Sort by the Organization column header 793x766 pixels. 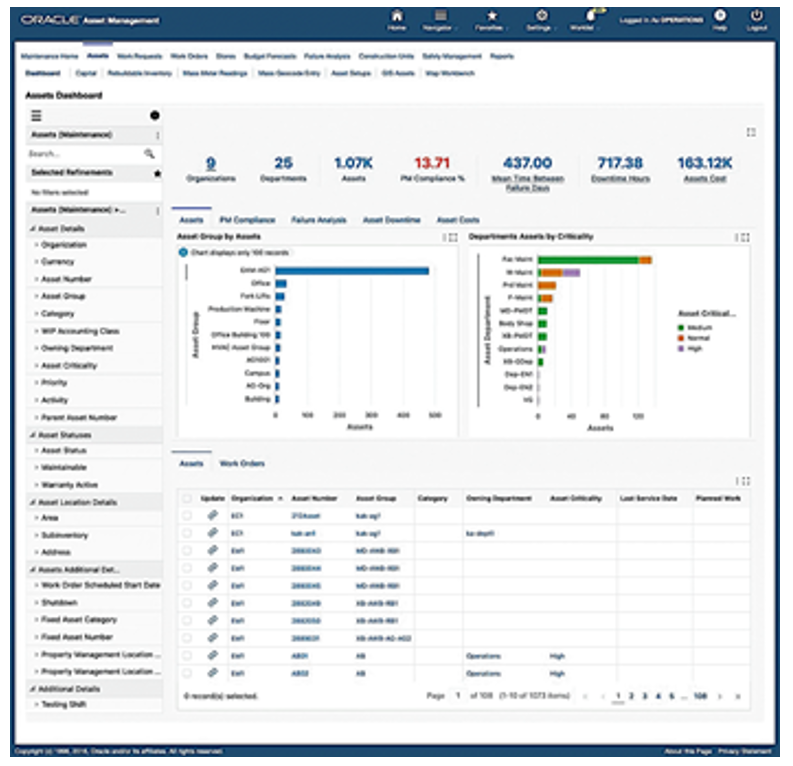click(256, 499)
